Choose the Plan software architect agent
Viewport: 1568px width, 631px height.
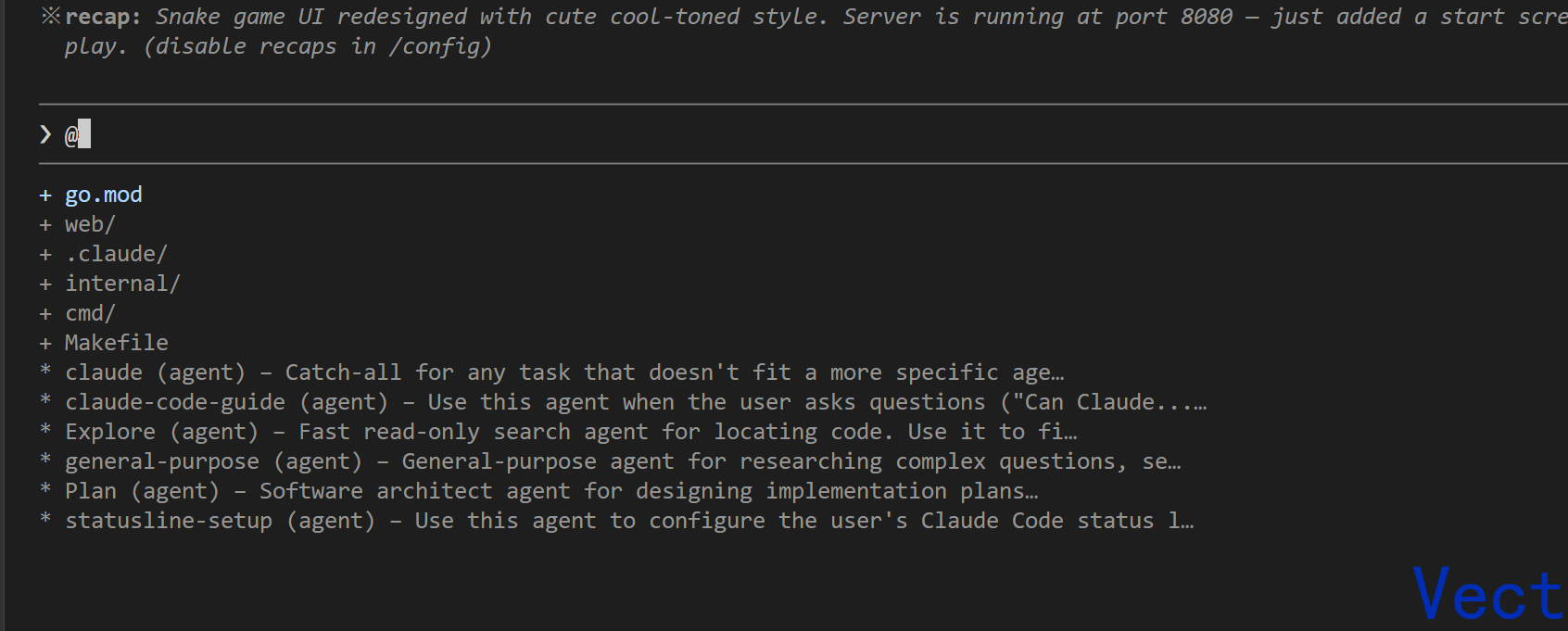coord(551,491)
